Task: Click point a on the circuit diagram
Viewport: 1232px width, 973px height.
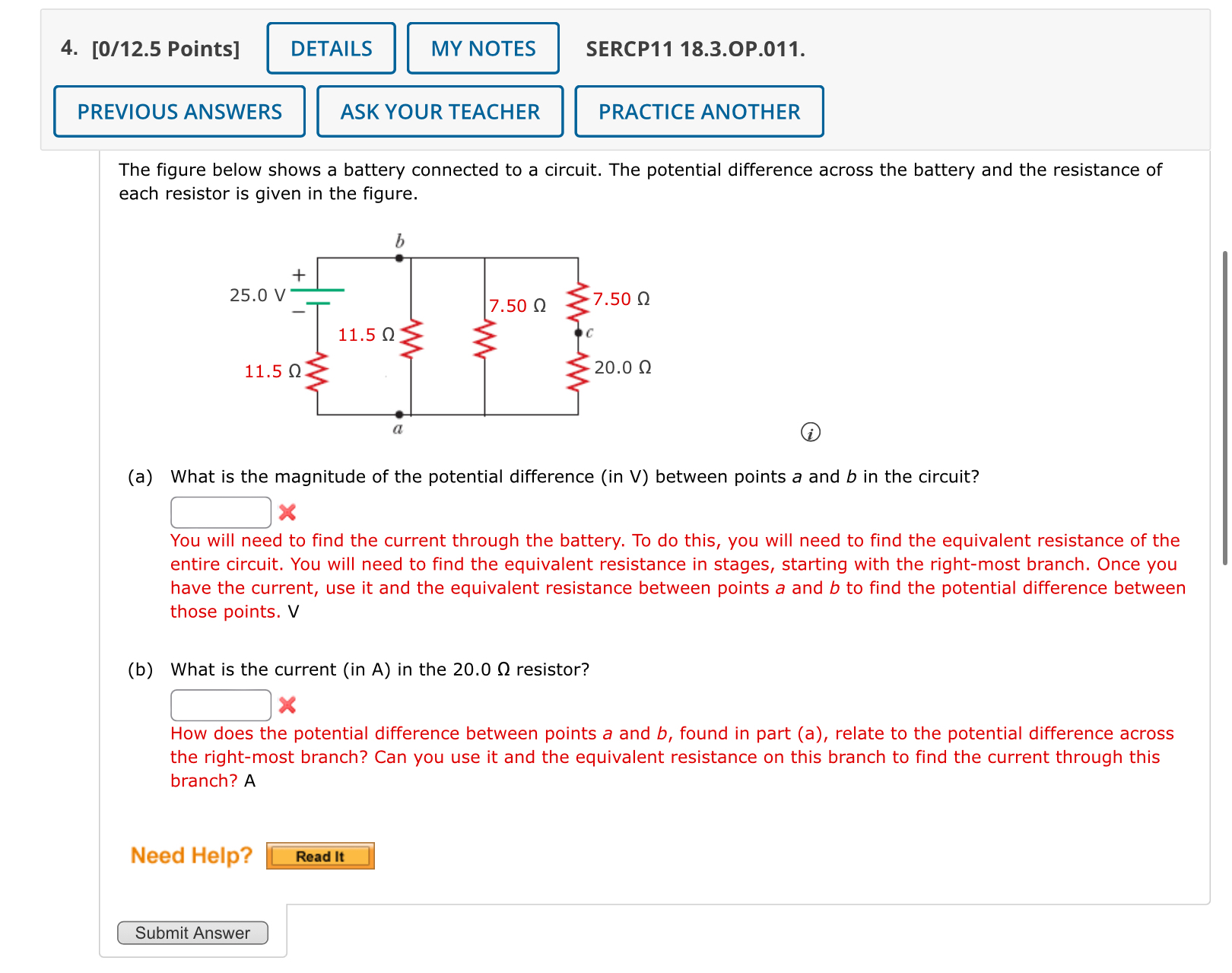Action: [398, 413]
